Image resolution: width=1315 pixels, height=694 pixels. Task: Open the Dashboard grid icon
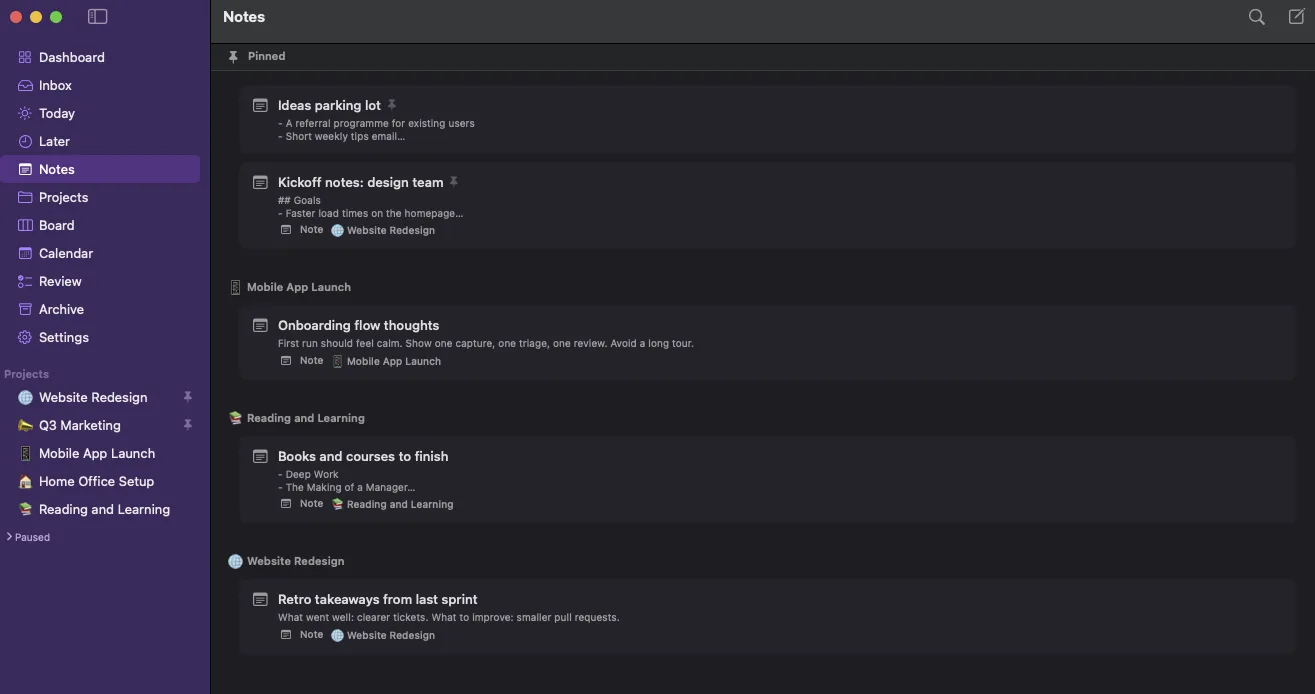click(x=25, y=57)
